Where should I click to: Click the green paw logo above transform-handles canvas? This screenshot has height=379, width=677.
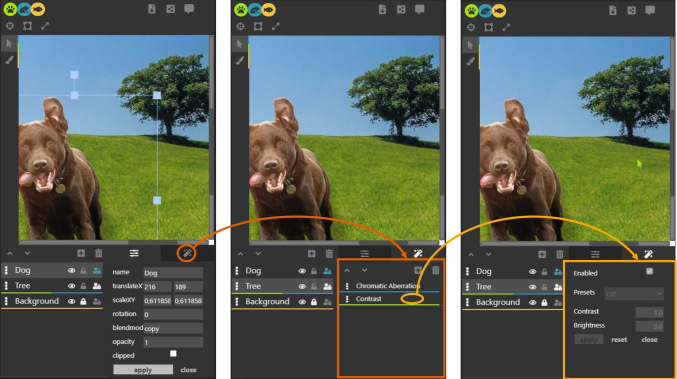[x=10, y=9]
